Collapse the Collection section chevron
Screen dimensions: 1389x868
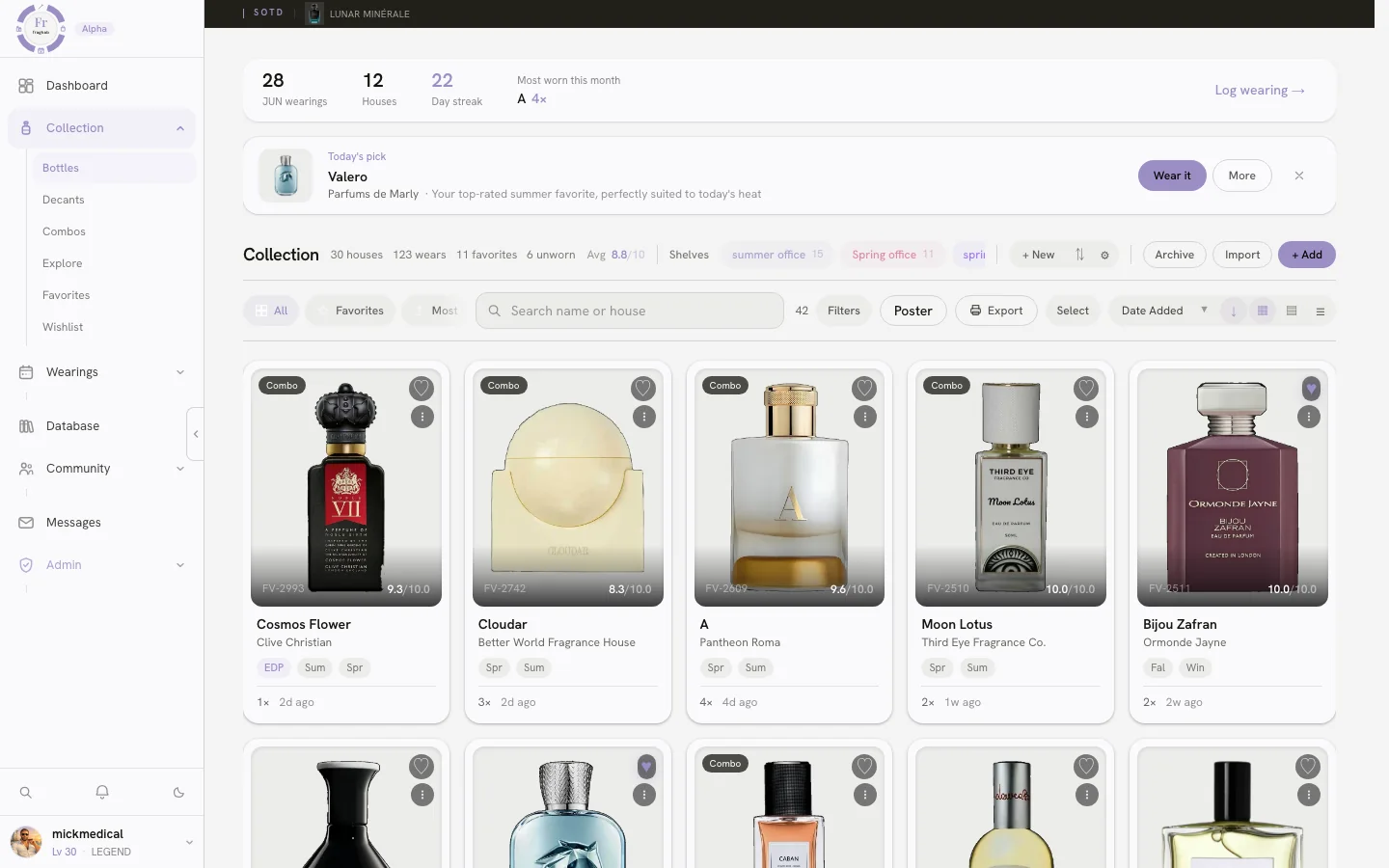click(x=180, y=128)
